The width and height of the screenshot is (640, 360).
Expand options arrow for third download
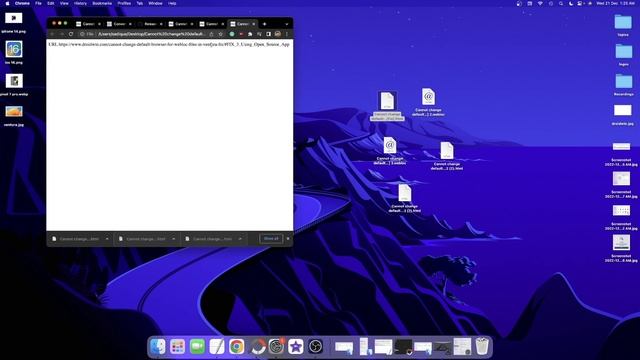click(x=240, y=239)
